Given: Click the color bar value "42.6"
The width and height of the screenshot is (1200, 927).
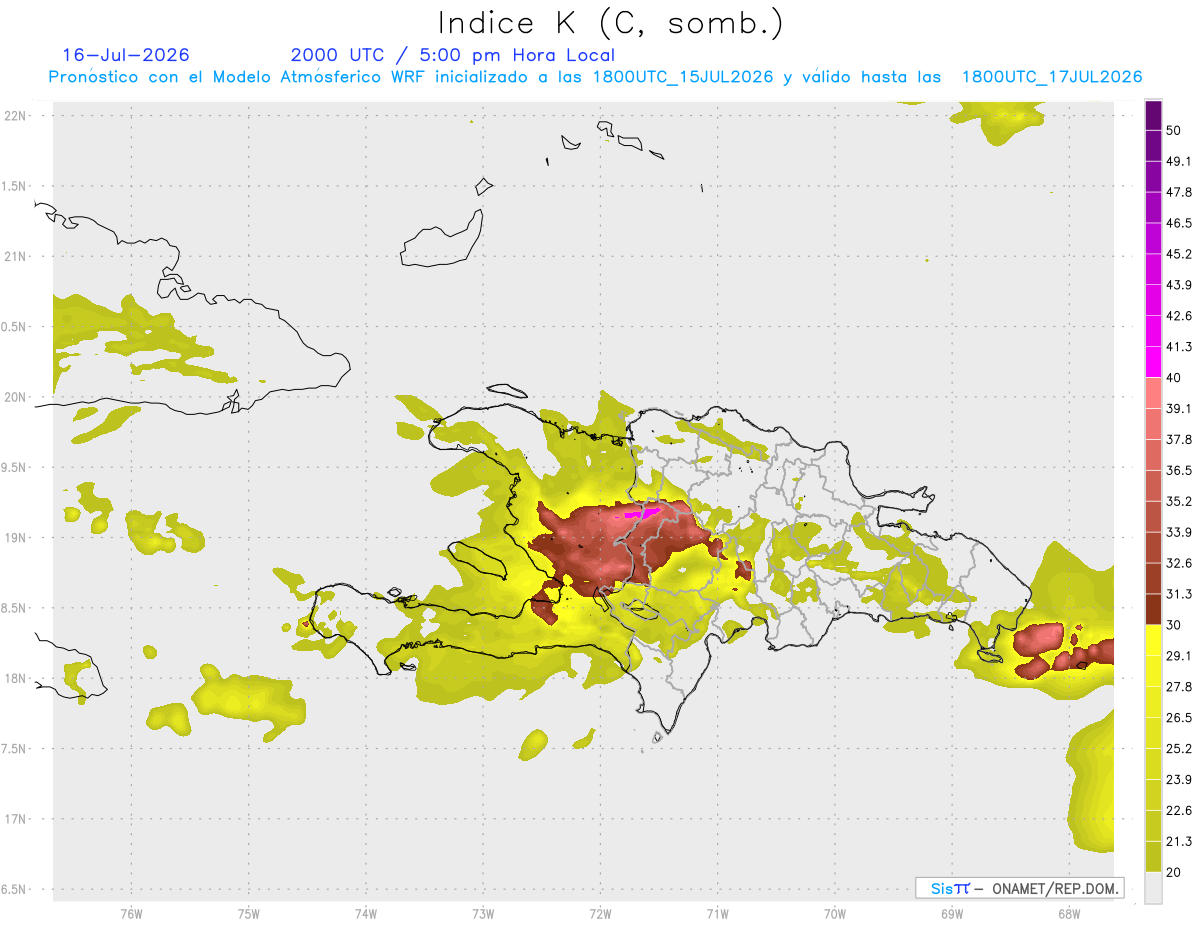Looking at the screenshot, I should pyautogui.click(x=1179, y=316).
